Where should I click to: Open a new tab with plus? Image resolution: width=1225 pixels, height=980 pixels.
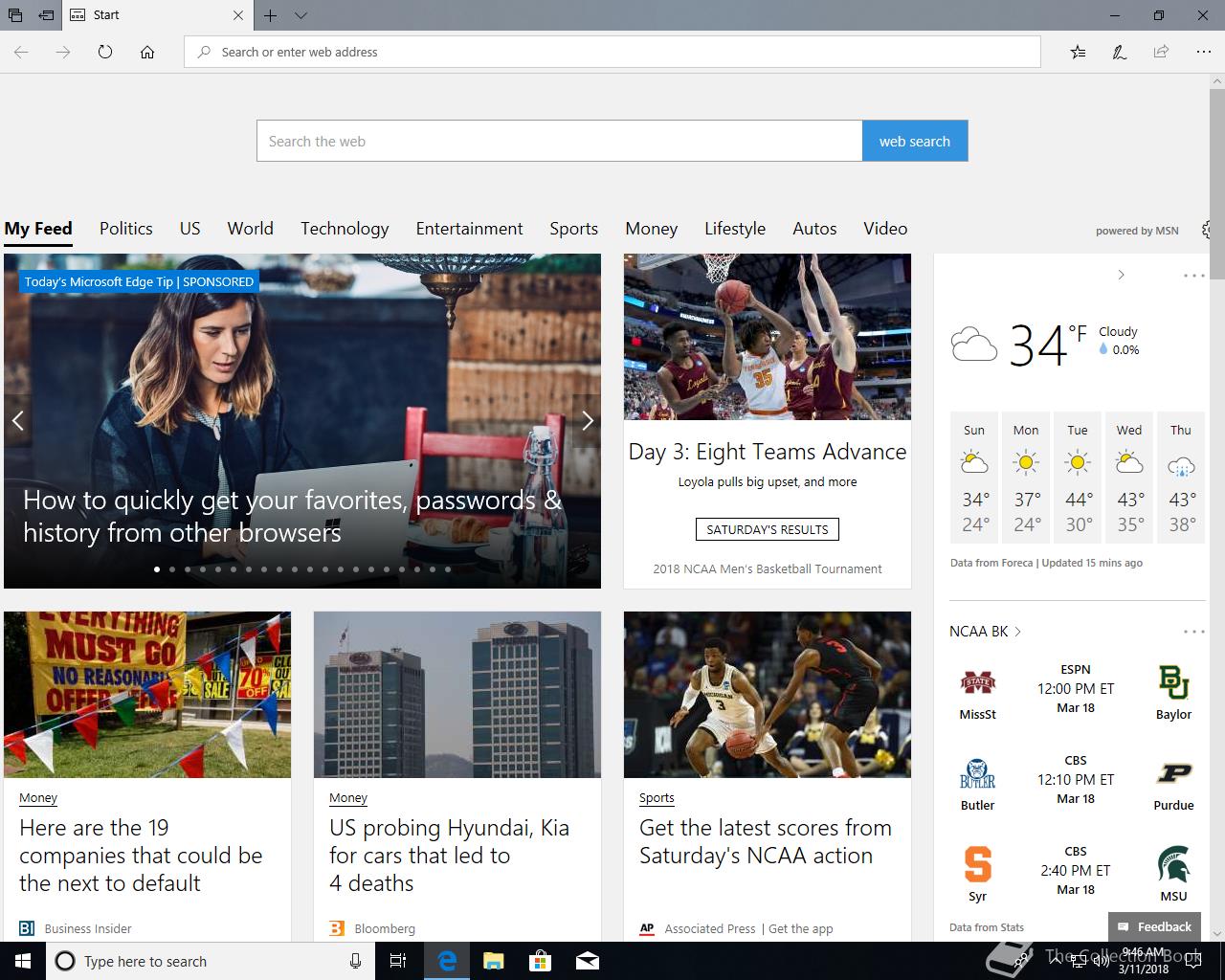point(271,15)
